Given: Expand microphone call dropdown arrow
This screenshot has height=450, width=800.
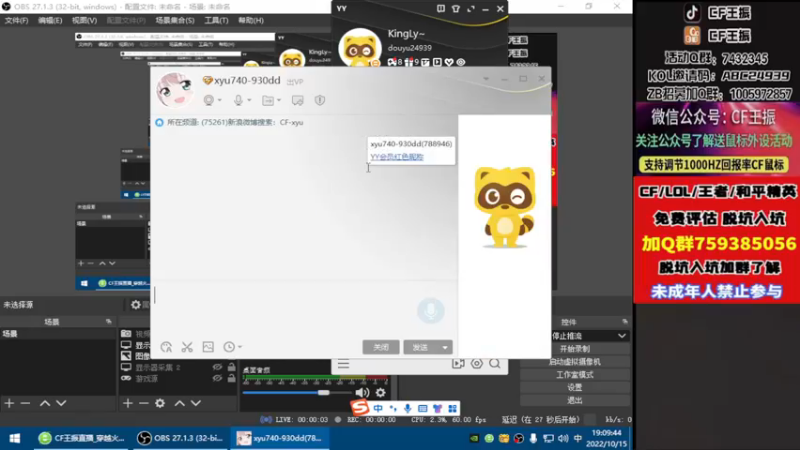Looking at the screenshot, I should (x=249, y=101).
